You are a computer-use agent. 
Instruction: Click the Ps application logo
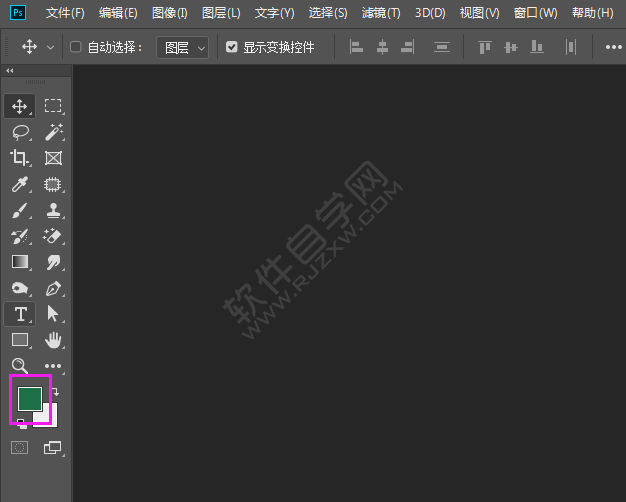[18, 13]
